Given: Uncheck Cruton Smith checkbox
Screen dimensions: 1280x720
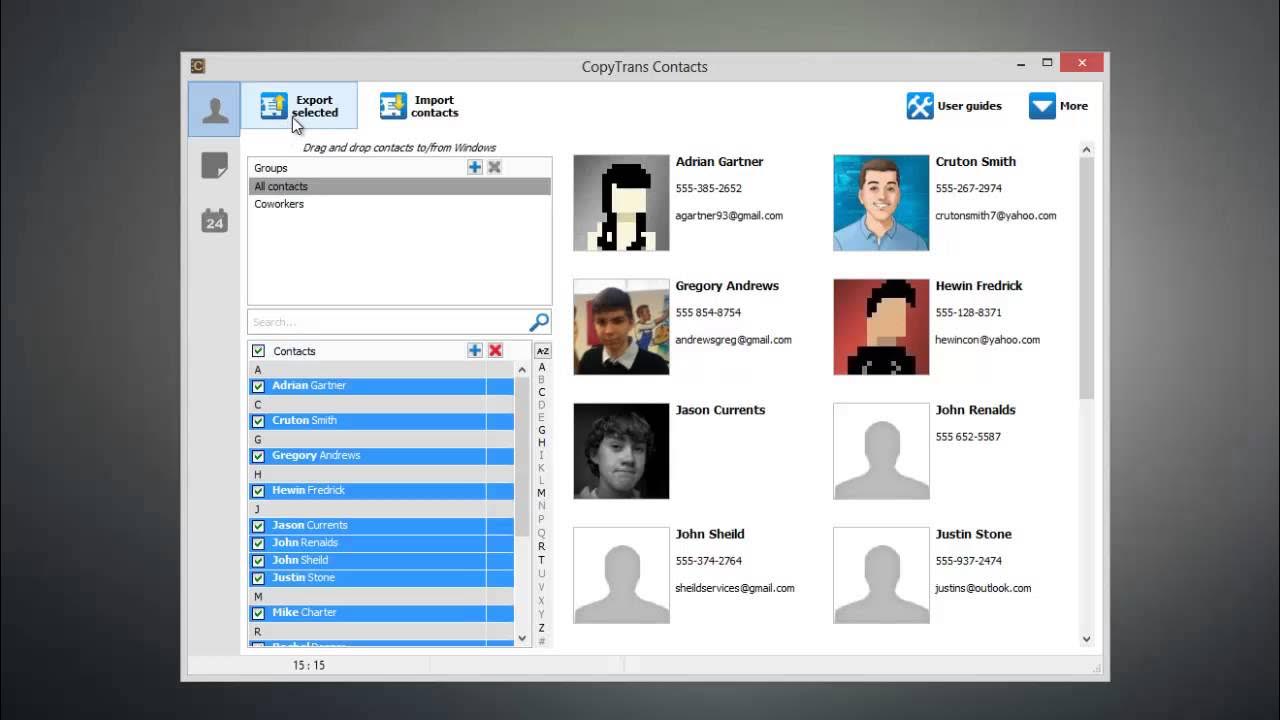Looking at the screenshot, I should click(258, 421).
